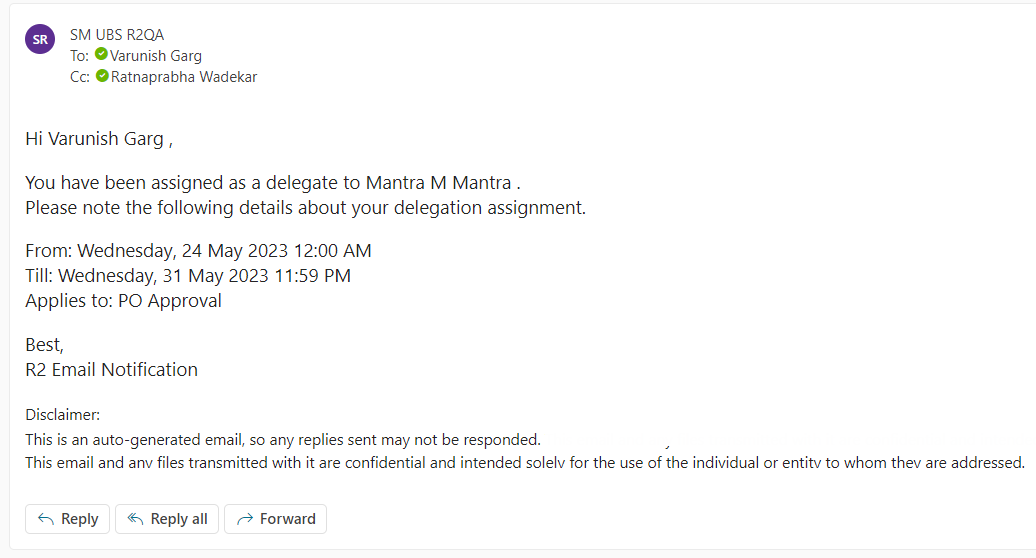Image resolution: width=1036 pixels, height=558 pixels.
Task: Click the confidentiality statement line
Action: point(525,463)
